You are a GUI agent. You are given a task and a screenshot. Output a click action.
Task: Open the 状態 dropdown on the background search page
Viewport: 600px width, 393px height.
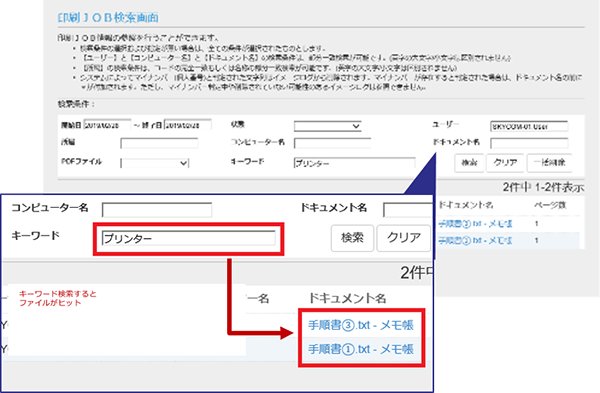[x=328, y=126]
